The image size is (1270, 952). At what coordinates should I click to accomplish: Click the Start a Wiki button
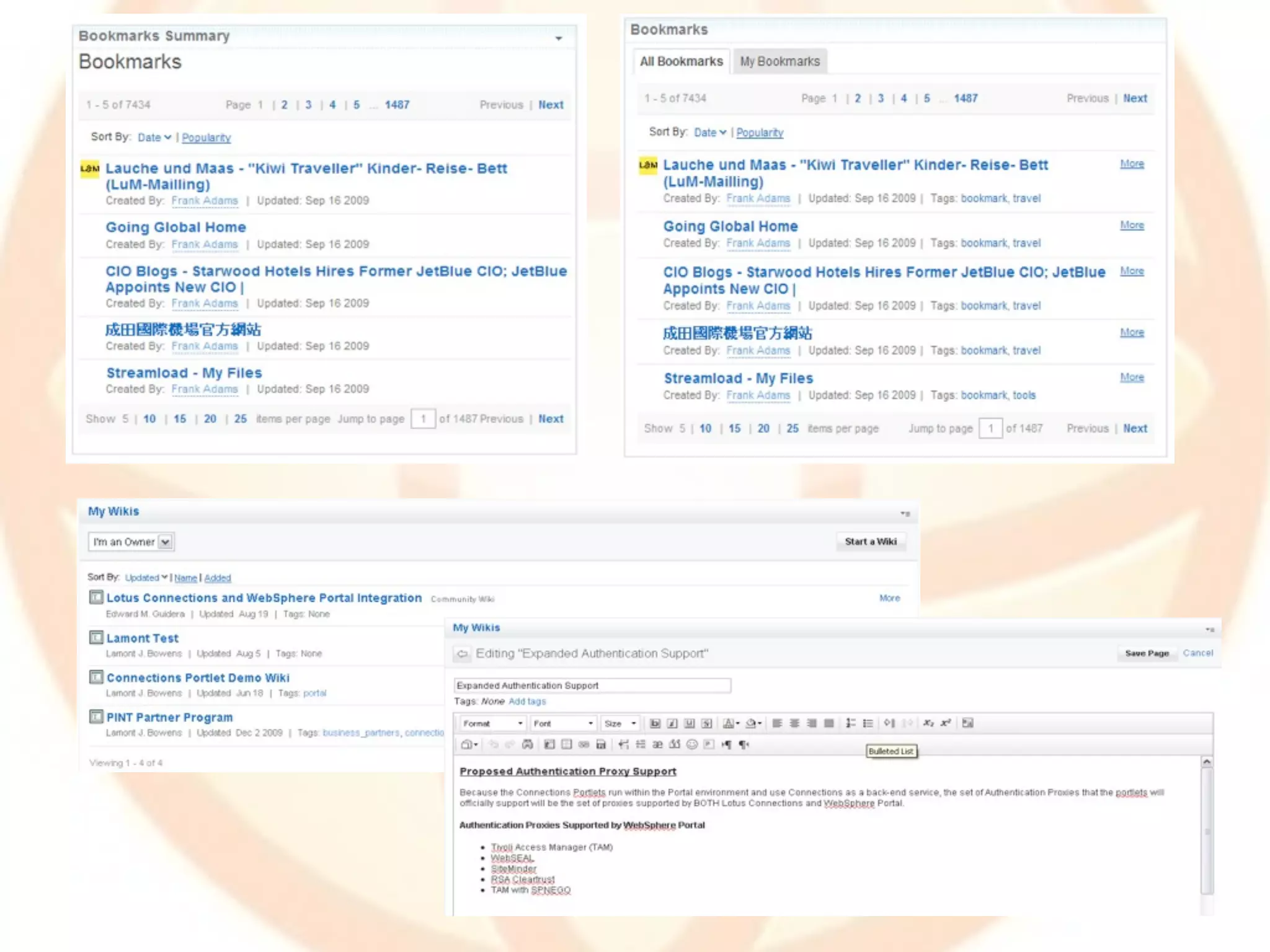pyautogui.click(x=871, y=542)
